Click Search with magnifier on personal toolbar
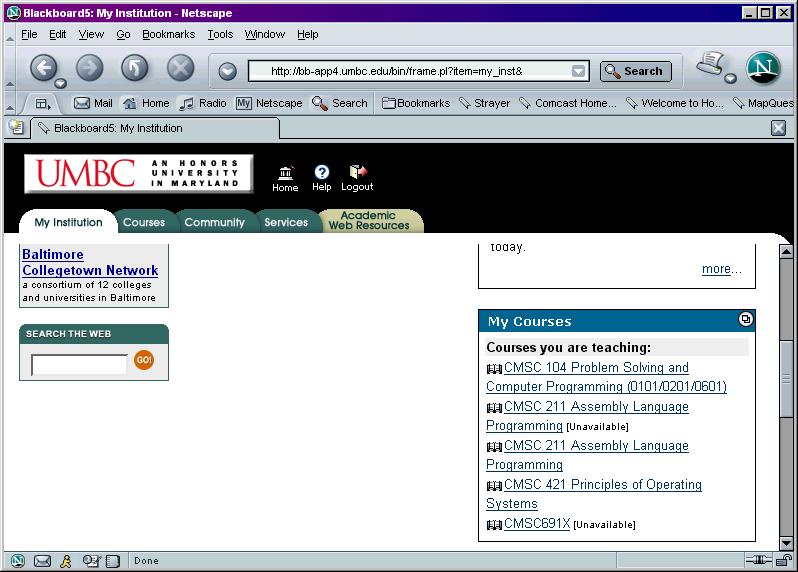The width and height of the screenshot is (798, 572). pyautogui.click(x=339, y=103)
